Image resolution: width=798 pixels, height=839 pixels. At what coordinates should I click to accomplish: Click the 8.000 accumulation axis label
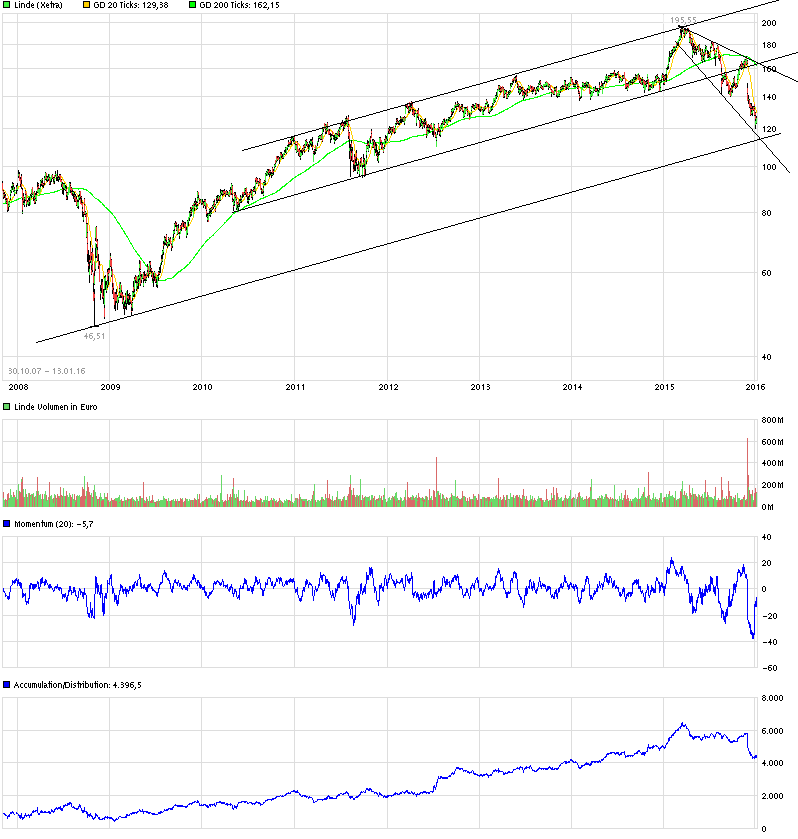coord(773,698)
